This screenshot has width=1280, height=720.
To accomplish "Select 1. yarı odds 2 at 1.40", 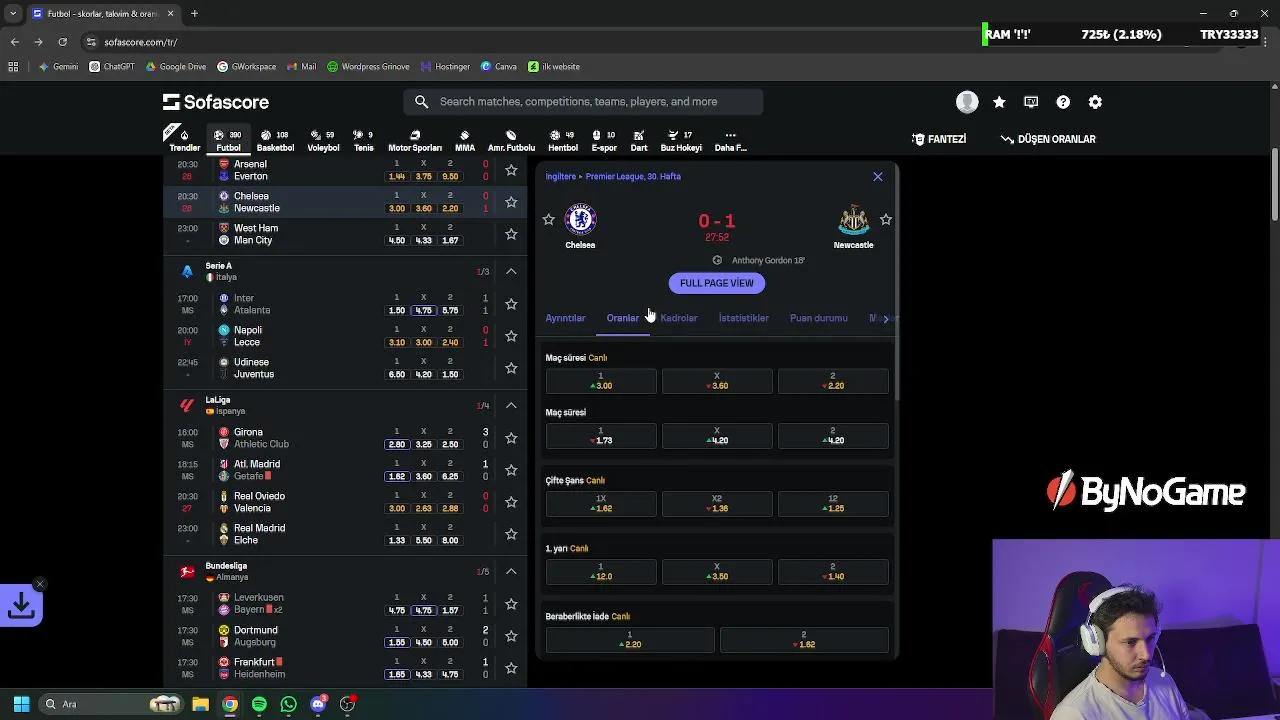I will click(x=833, y=572).
